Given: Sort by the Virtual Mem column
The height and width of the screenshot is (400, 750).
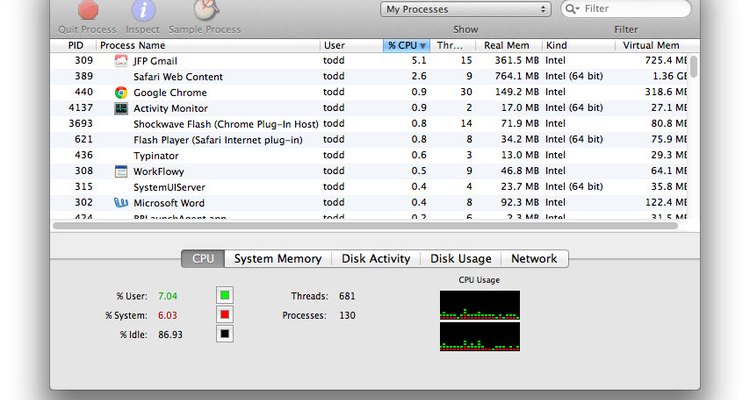Looking at the screenshot, I should tap(653, 45).
